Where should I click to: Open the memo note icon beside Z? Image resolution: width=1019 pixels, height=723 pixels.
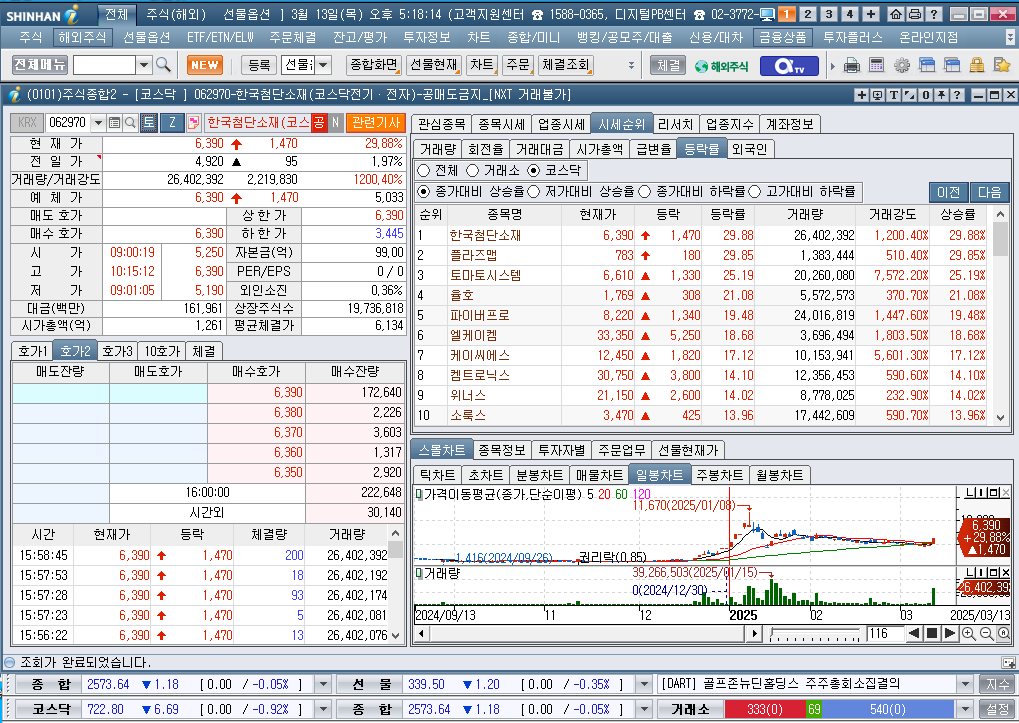(193, 122)
